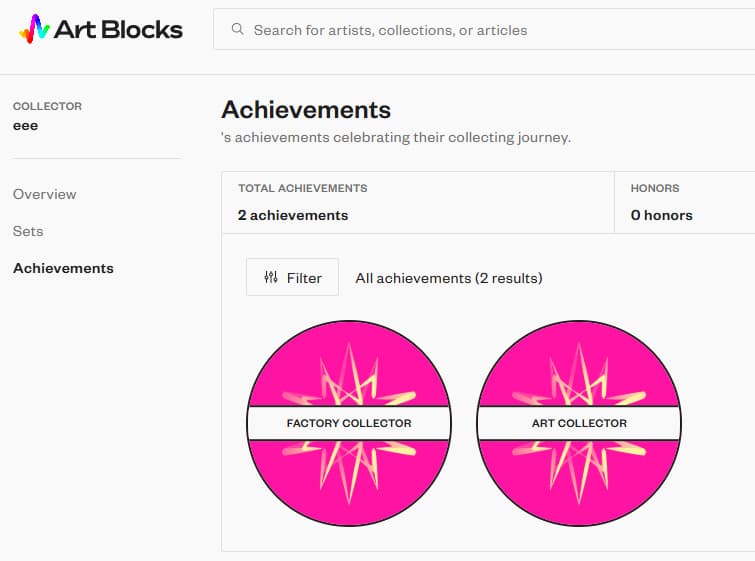
Task: Click the search magnifier icon
Action: pyautogui.click(x=237, y=30)
